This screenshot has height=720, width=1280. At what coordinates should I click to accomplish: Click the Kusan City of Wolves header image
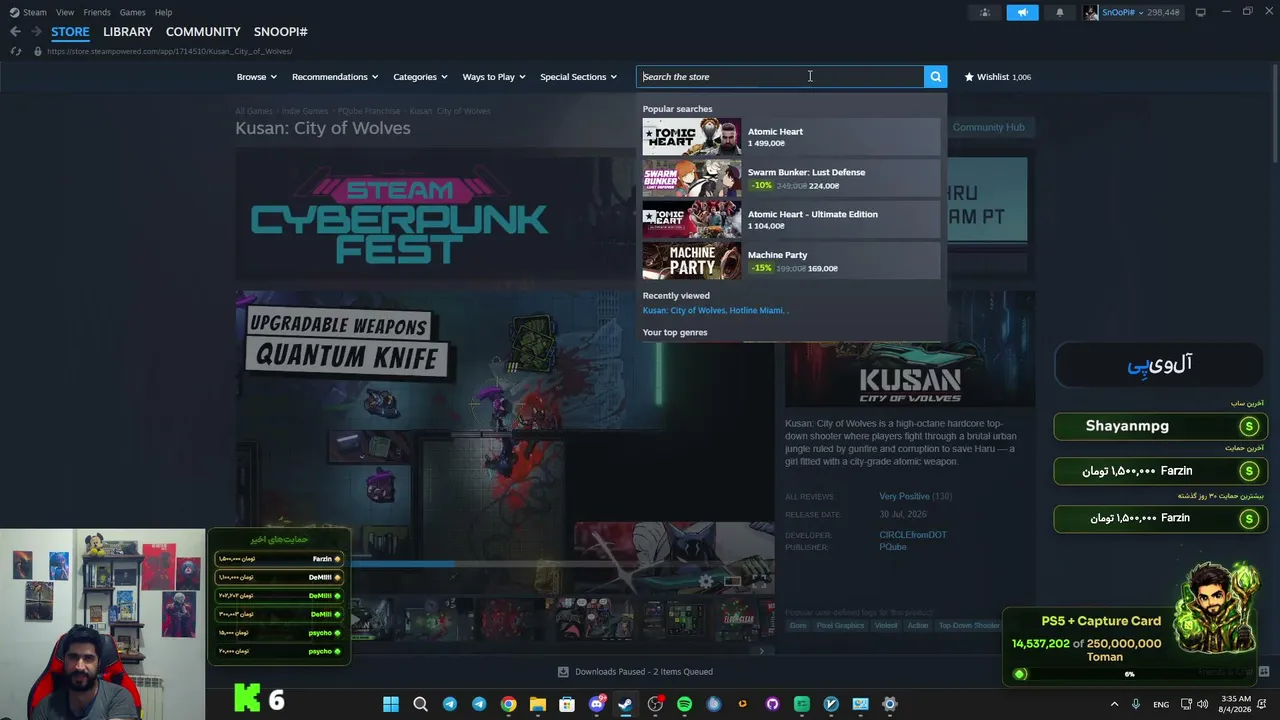point(910,350)
